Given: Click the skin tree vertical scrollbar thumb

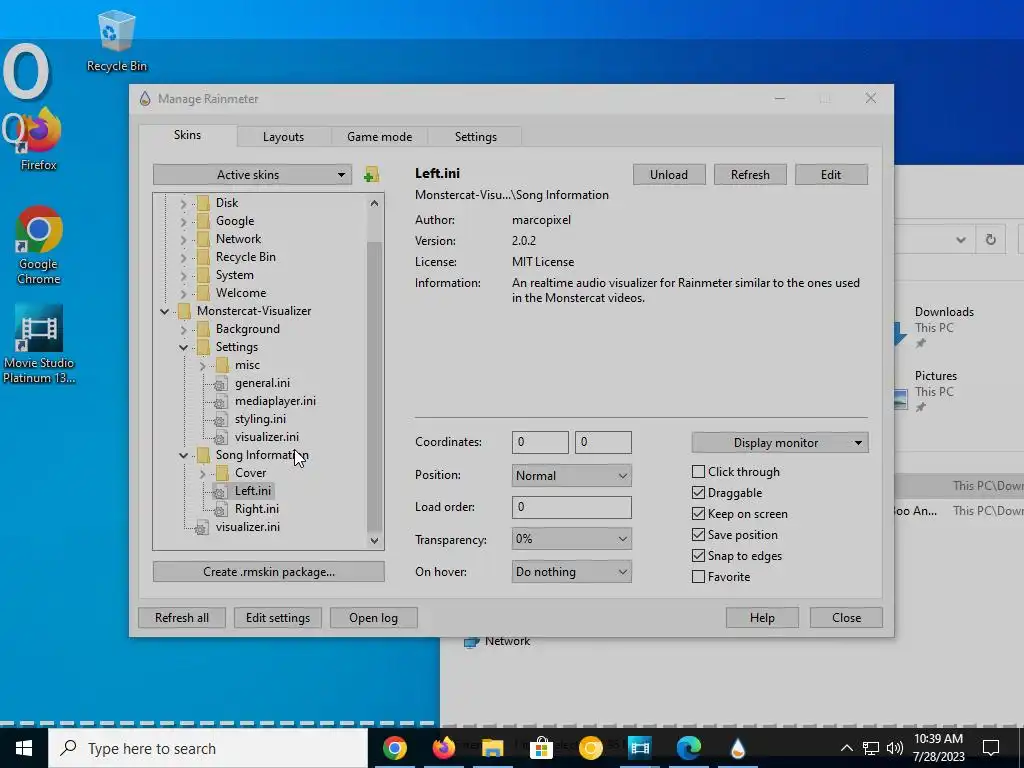Looking at the screenshot, I should coord(374,385).
